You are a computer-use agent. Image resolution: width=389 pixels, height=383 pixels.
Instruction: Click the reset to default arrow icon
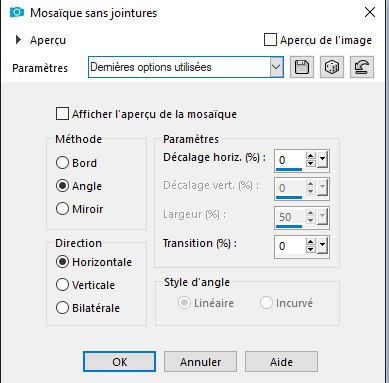pyautogui.click(x=362, y=67)
